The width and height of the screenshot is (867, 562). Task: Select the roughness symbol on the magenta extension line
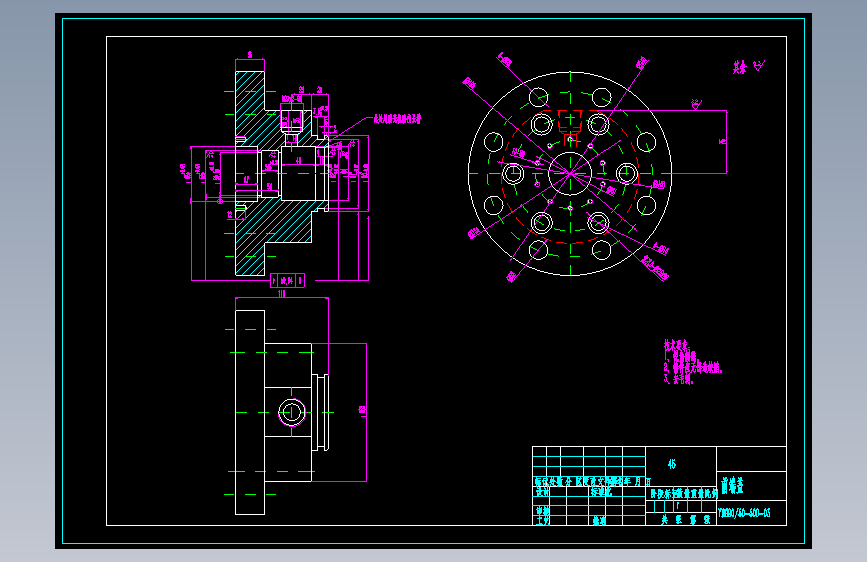coord(696,104)
